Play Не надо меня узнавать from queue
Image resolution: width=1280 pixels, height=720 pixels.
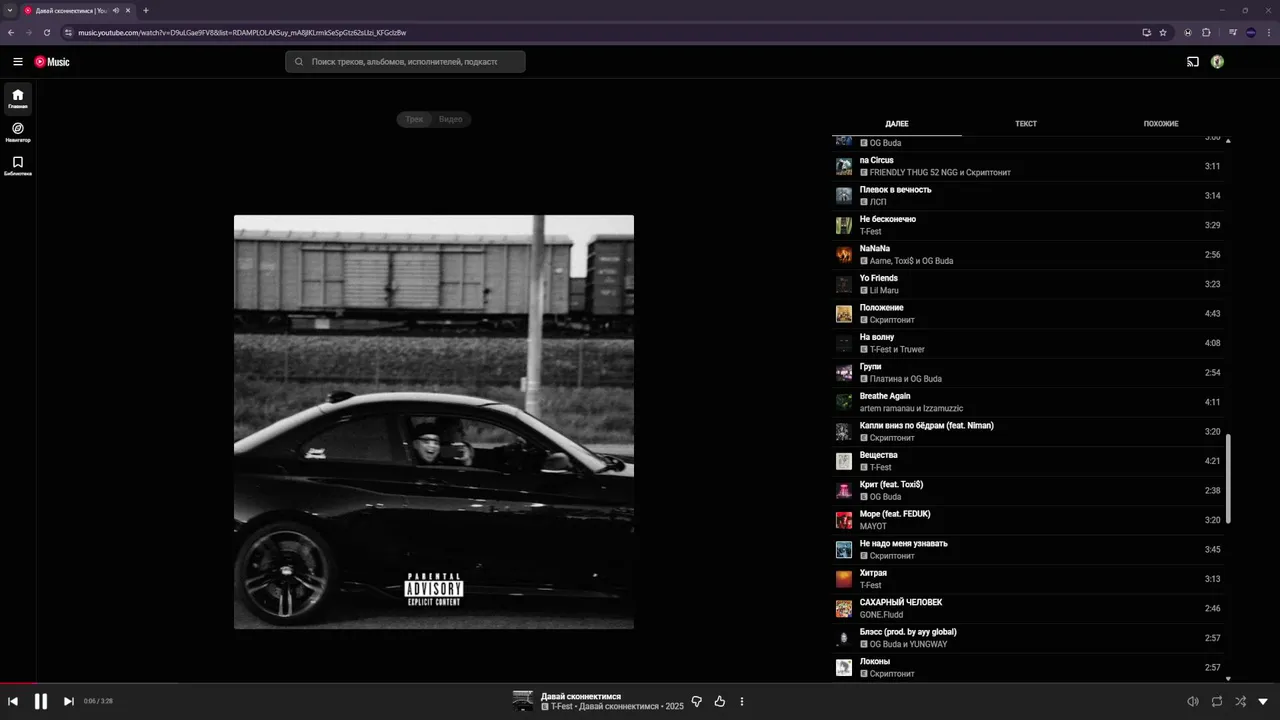click(x=1029, y=550)
